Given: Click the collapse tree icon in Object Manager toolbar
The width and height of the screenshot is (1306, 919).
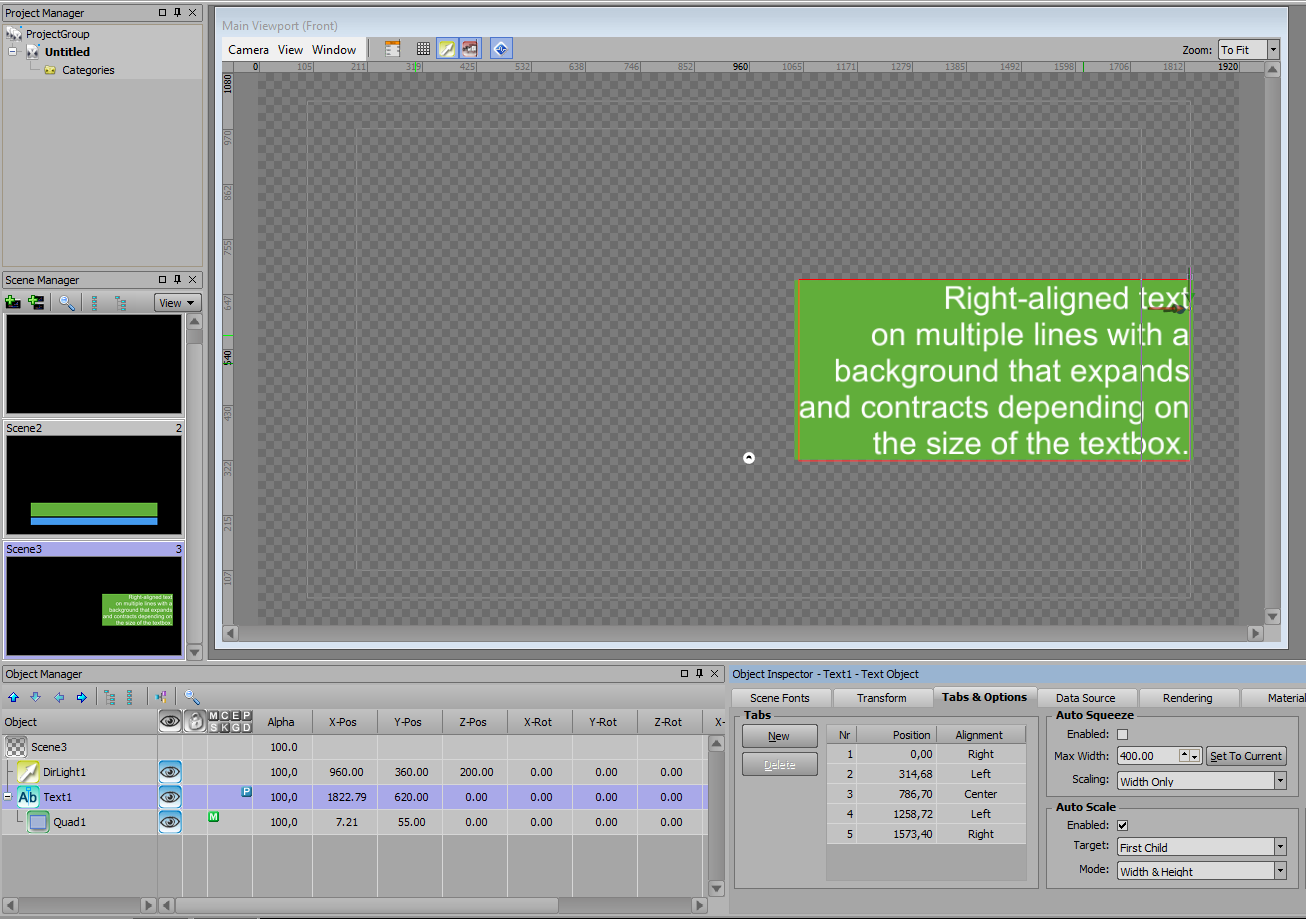Looking at the screenshot, I should click(x=130, y=697).
